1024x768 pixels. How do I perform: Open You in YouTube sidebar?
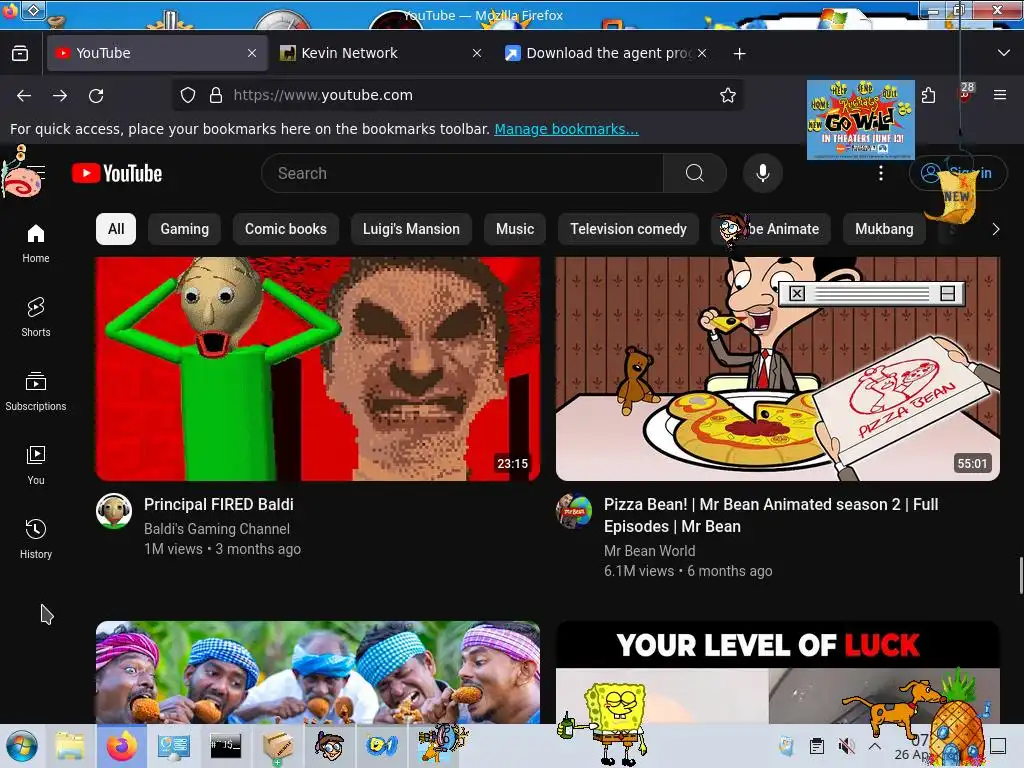point(36,465)
